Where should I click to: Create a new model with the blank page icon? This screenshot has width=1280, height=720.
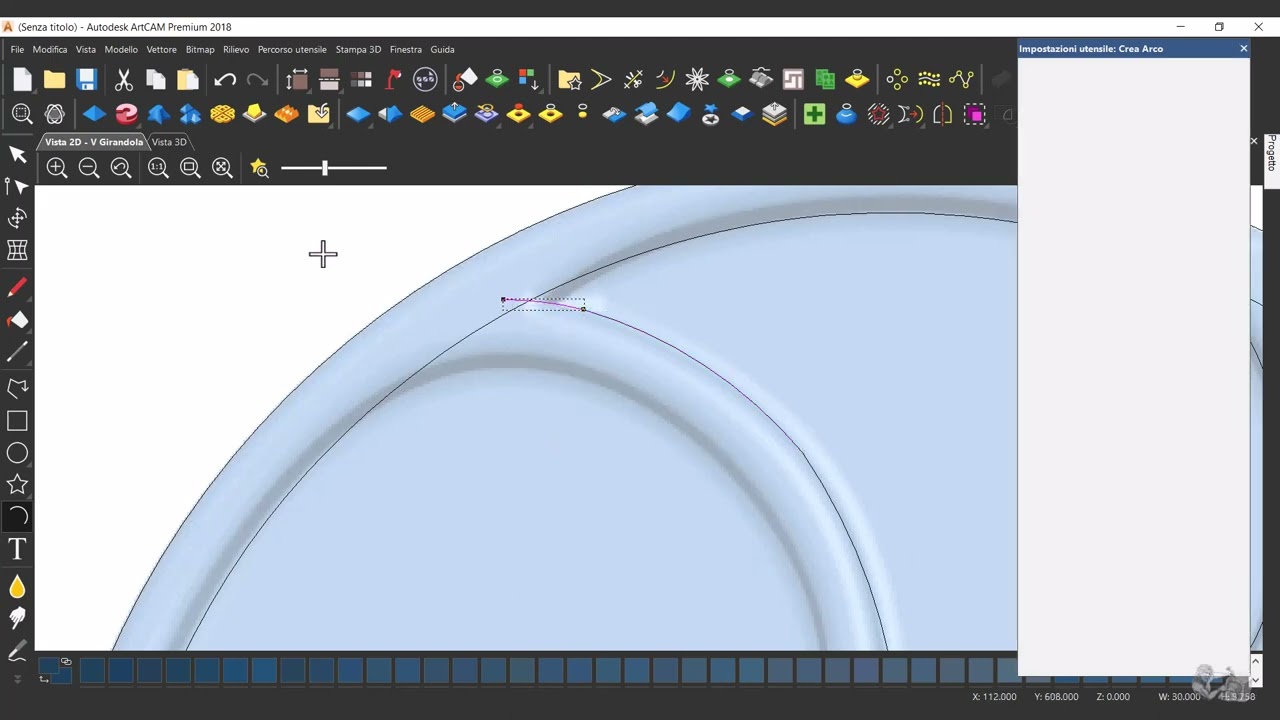pyautogui.click(x=22, y=80)
